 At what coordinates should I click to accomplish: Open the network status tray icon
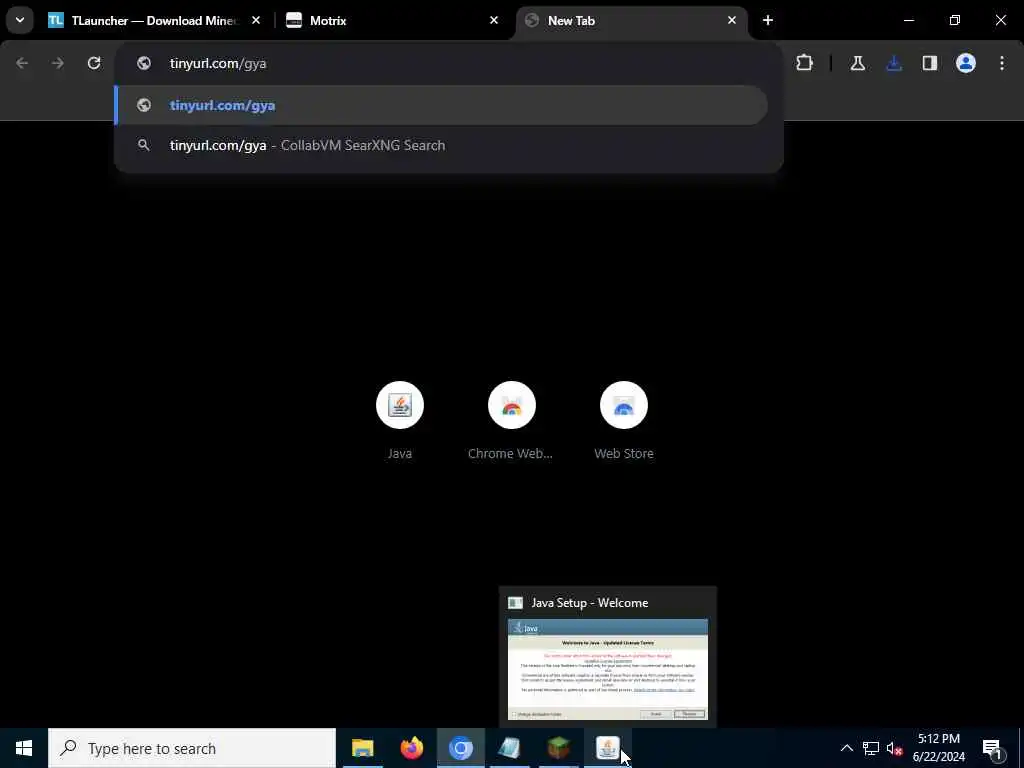[871, 748]
